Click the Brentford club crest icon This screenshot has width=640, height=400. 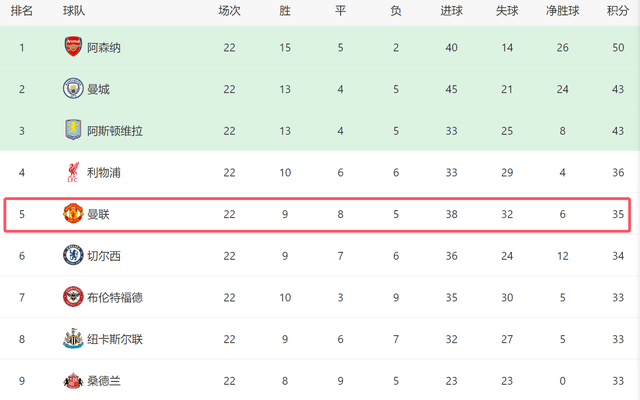tap(72, 297)
